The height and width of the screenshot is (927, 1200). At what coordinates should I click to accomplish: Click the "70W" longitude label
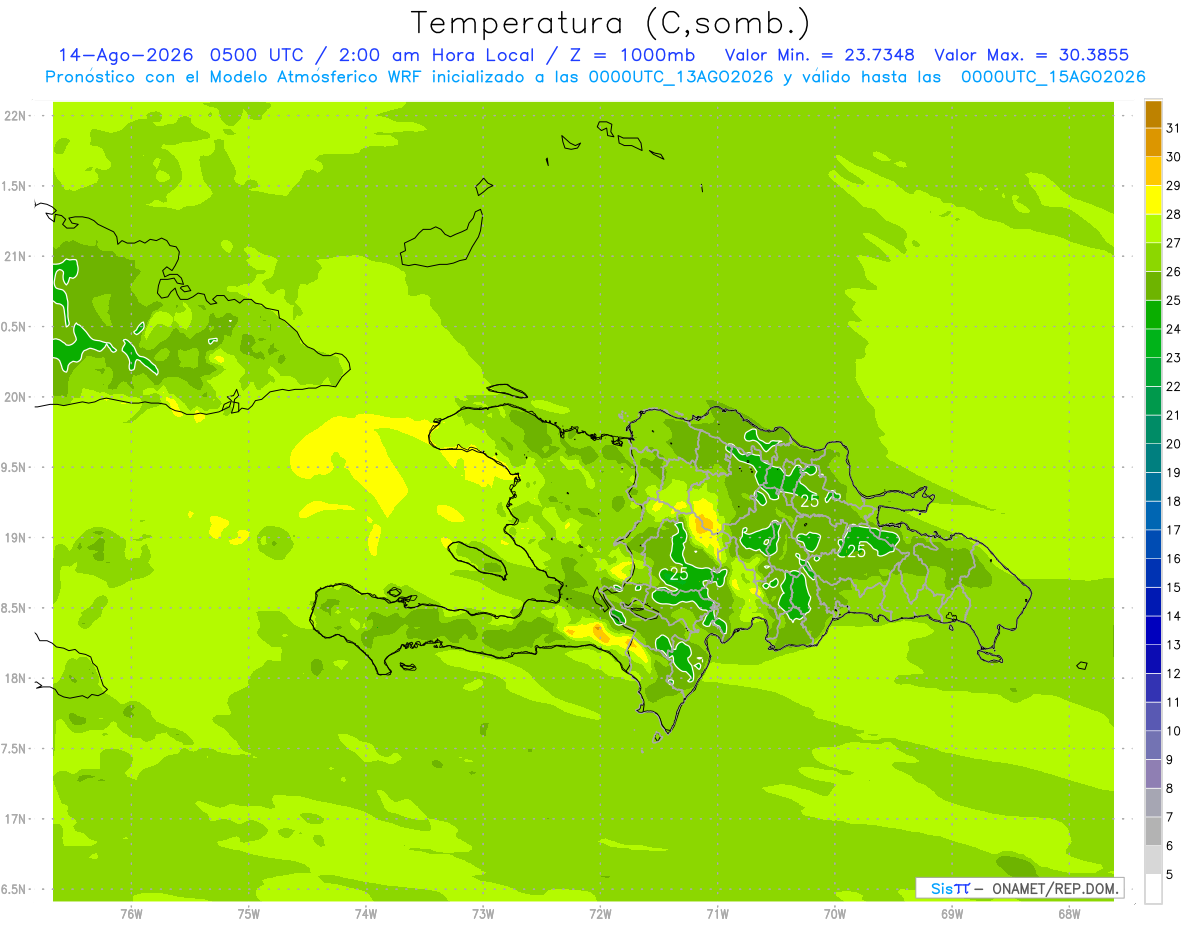835,915
